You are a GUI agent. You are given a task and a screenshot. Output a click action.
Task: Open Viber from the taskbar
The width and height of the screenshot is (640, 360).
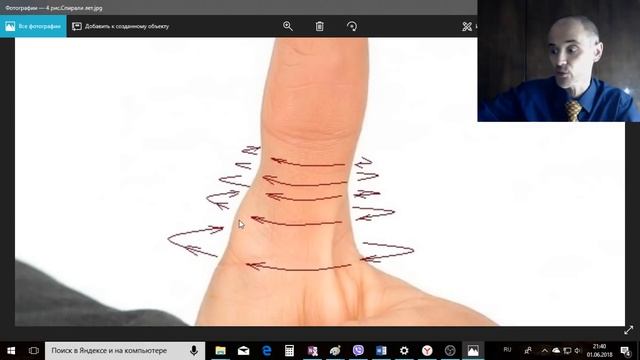coord(358,351)
